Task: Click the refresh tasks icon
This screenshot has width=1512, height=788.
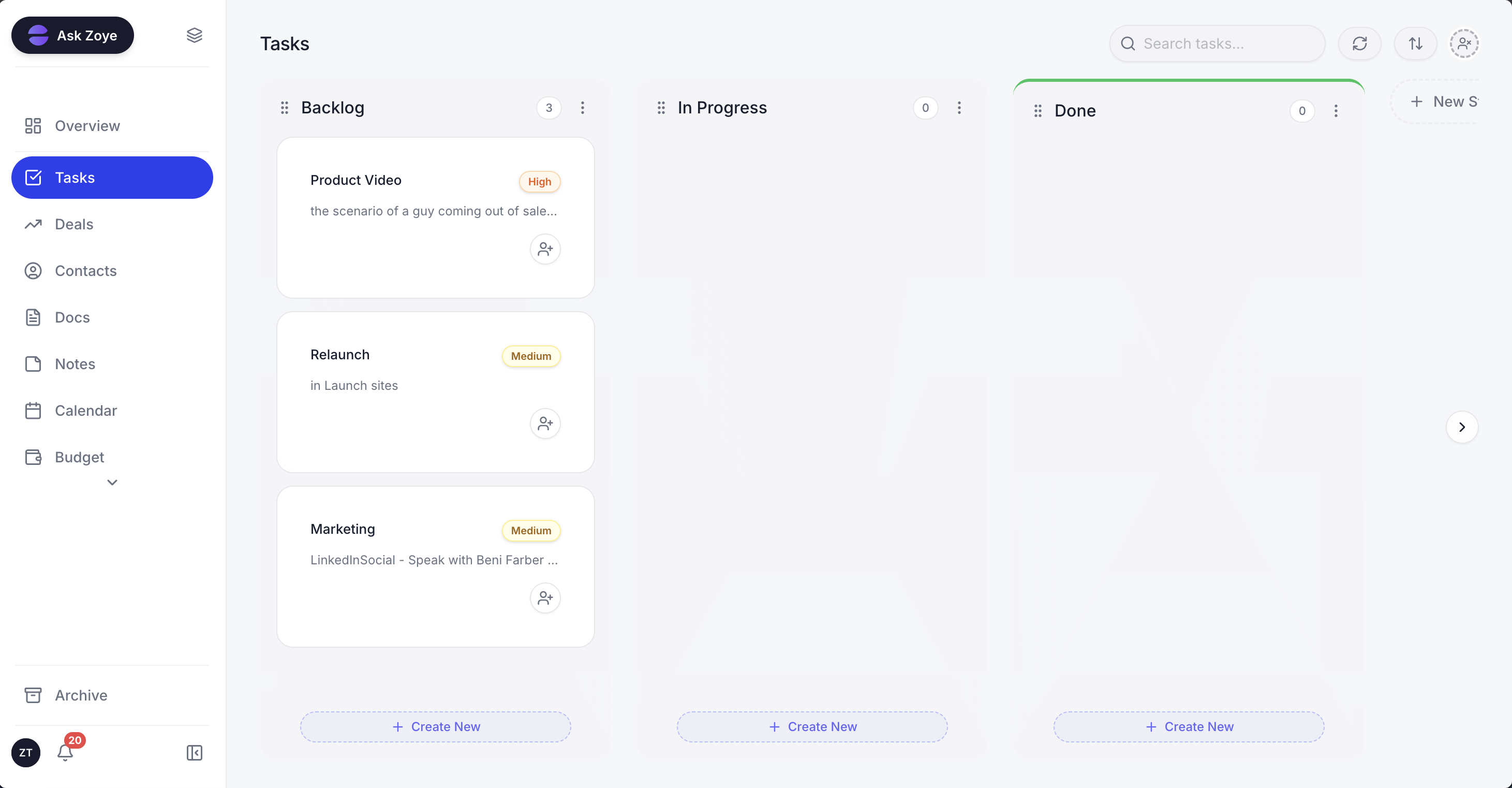Action: [1359, 43]
